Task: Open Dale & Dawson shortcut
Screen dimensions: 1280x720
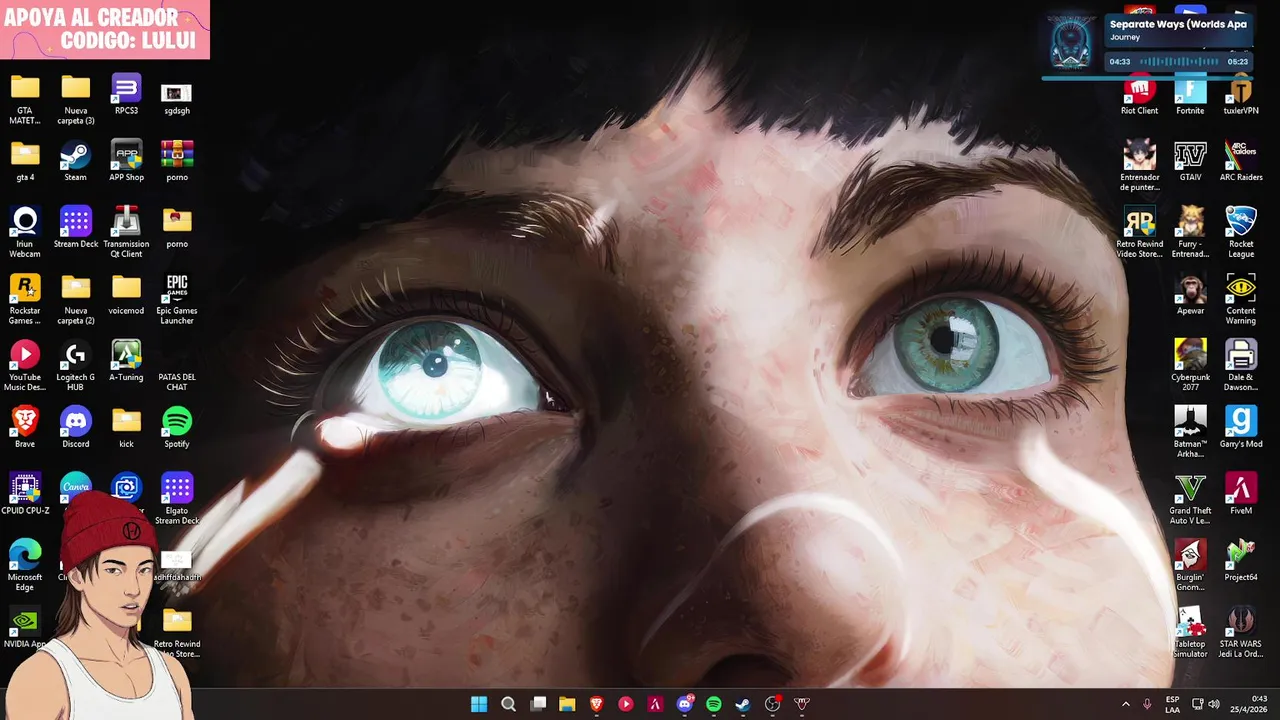Action: coord(1241,367)
